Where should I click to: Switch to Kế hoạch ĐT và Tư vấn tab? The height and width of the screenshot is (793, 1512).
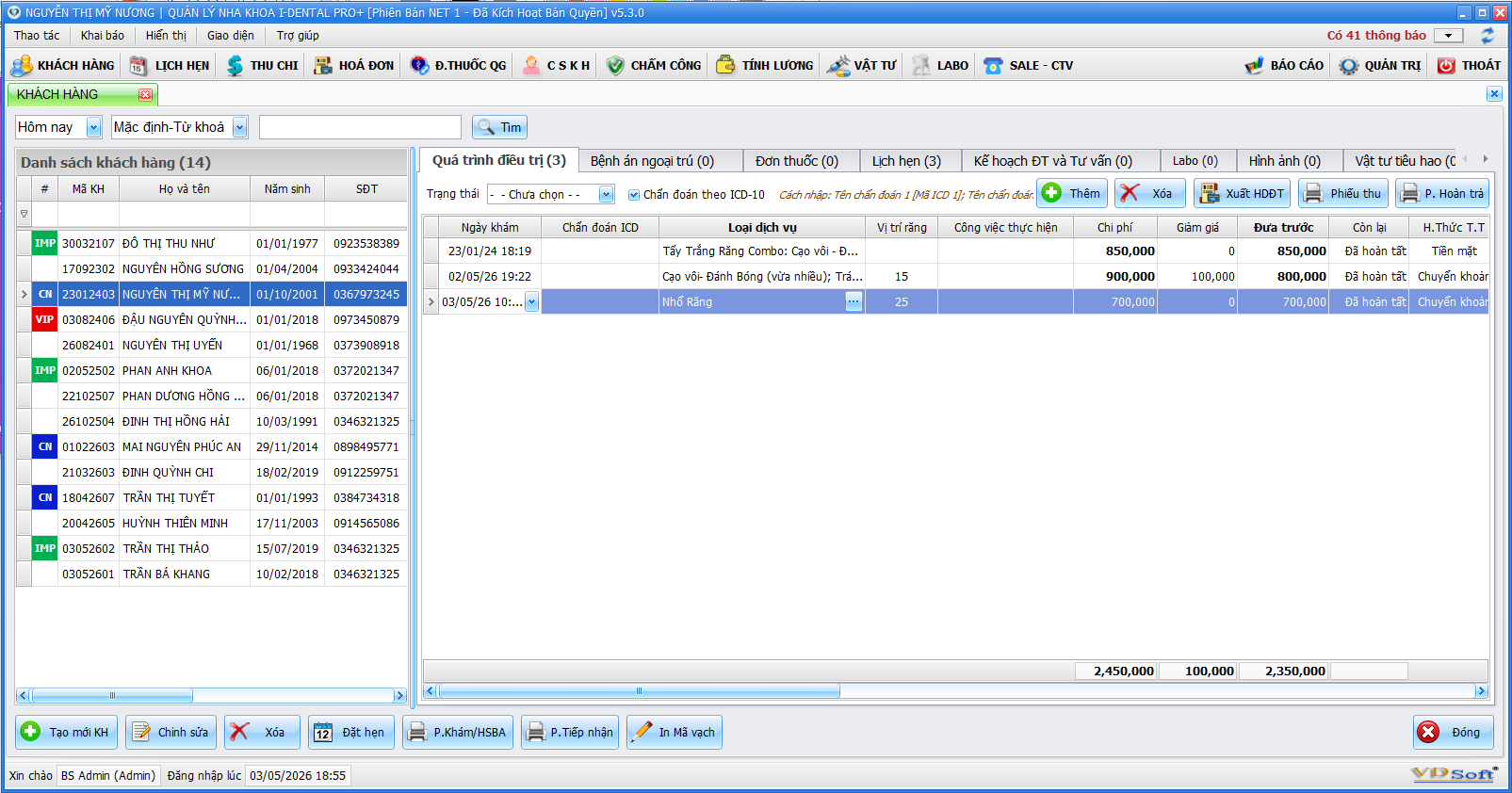pos(1061,161)
